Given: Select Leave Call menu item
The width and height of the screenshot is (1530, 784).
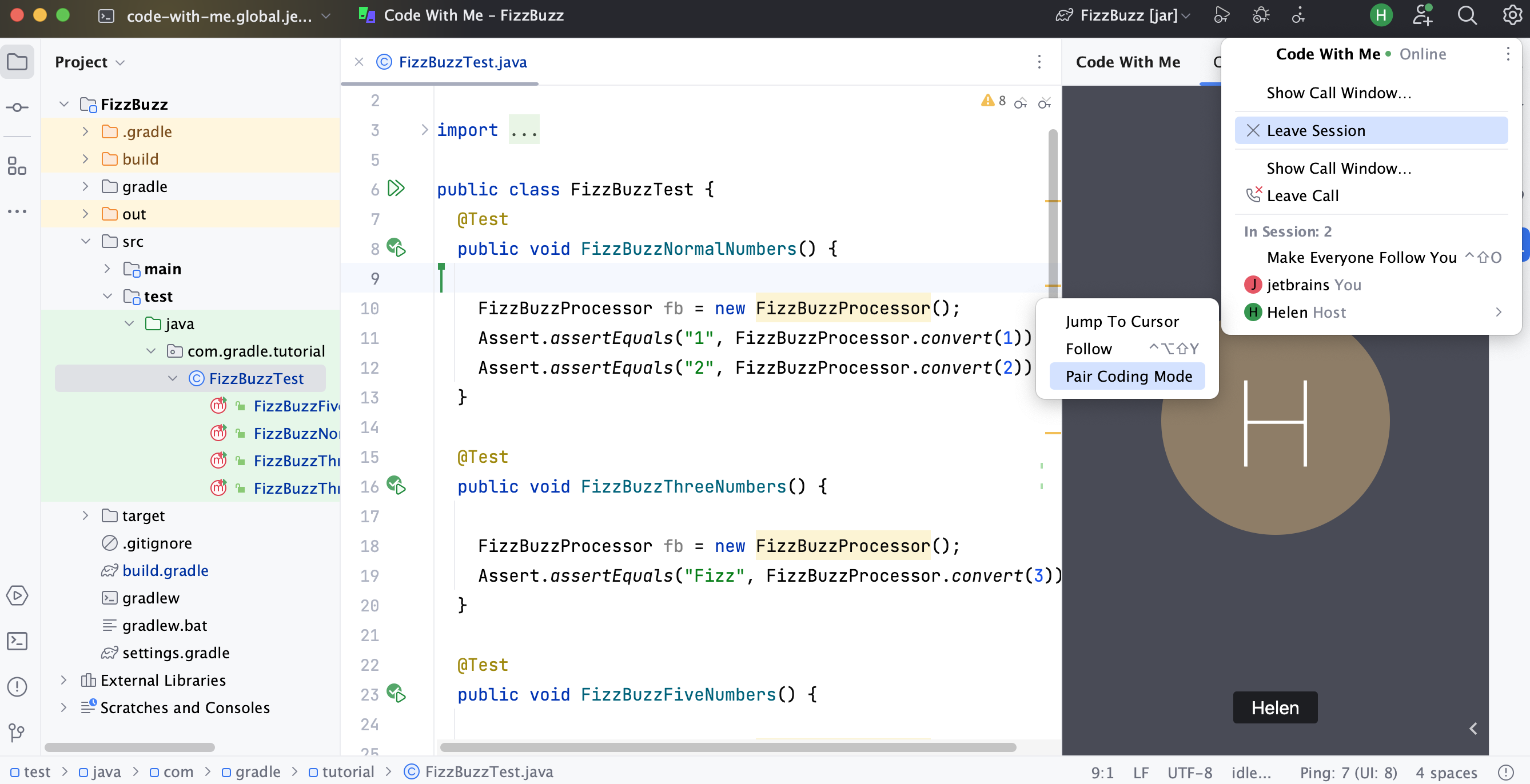Looking at the screenshot, I should [1302, 195].
